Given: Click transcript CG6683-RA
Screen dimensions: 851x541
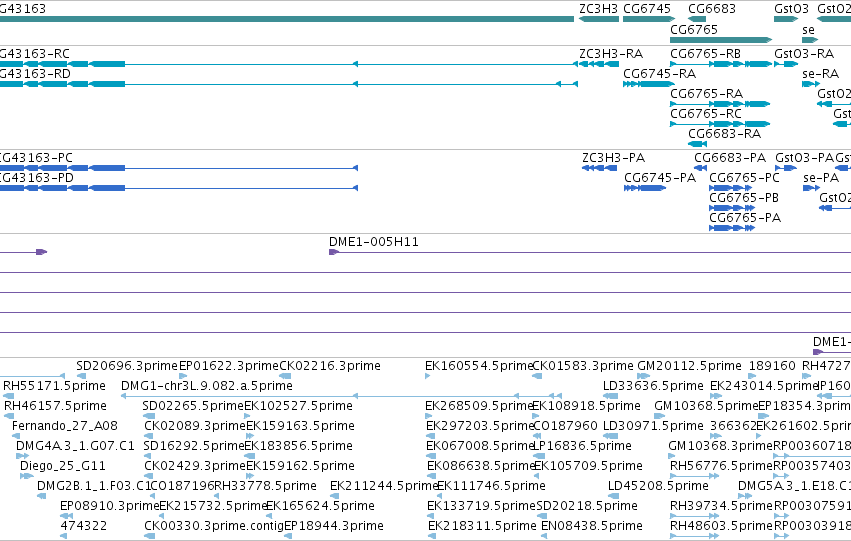Looking at the screenshot, I should 697,144.
